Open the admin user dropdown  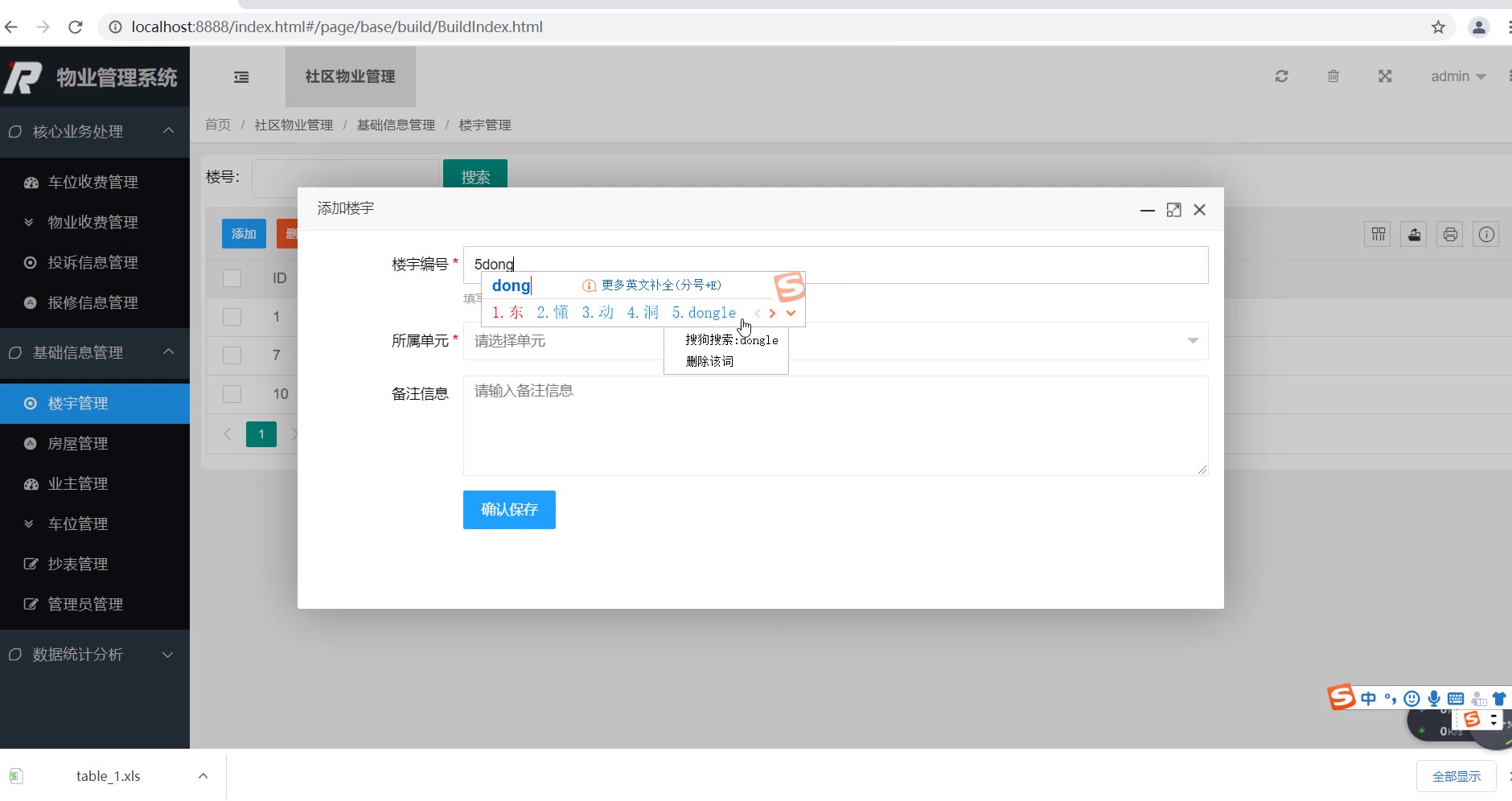click(1458, 76)
